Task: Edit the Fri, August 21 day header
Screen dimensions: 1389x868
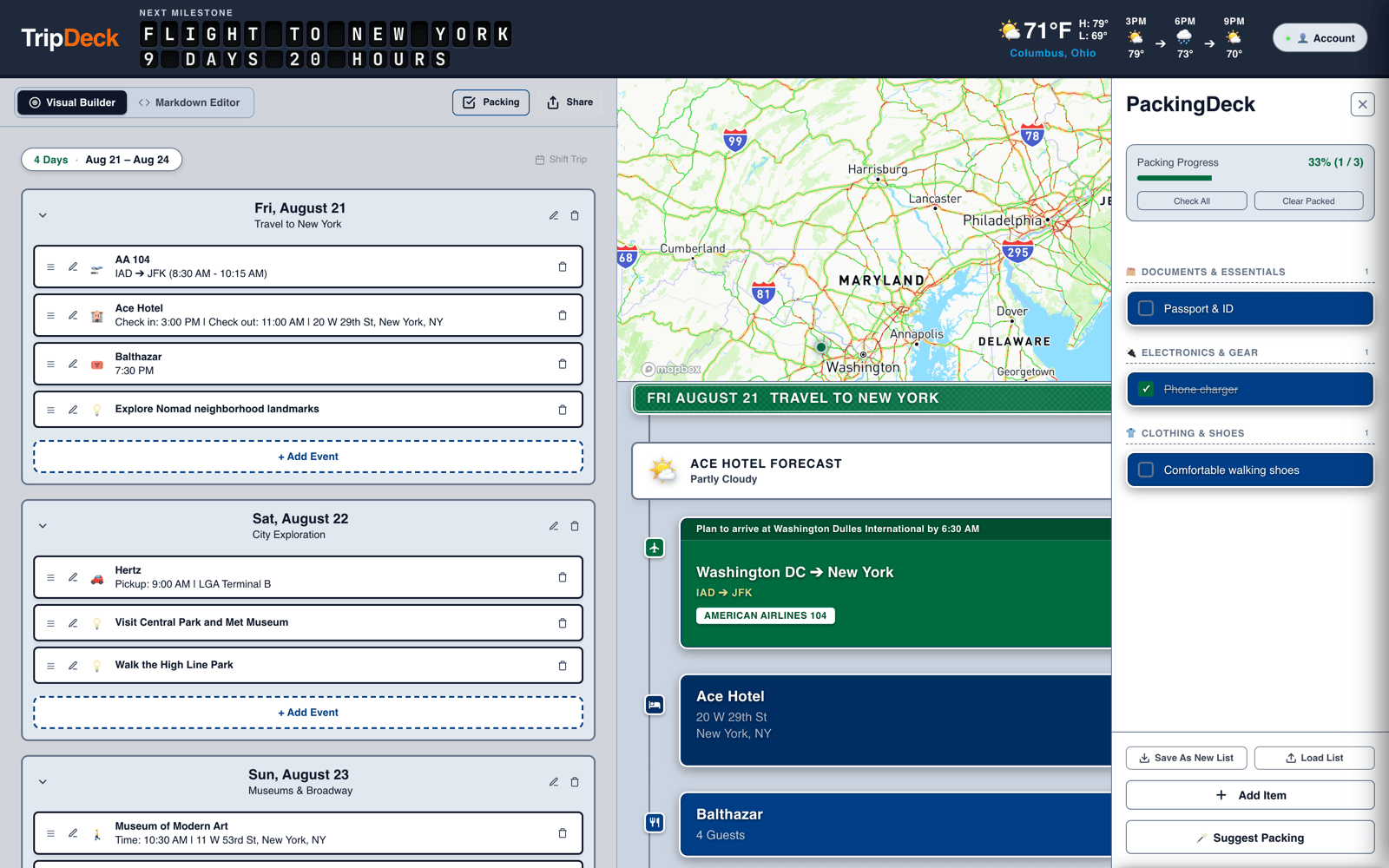Action: click(x=554, y=215)
